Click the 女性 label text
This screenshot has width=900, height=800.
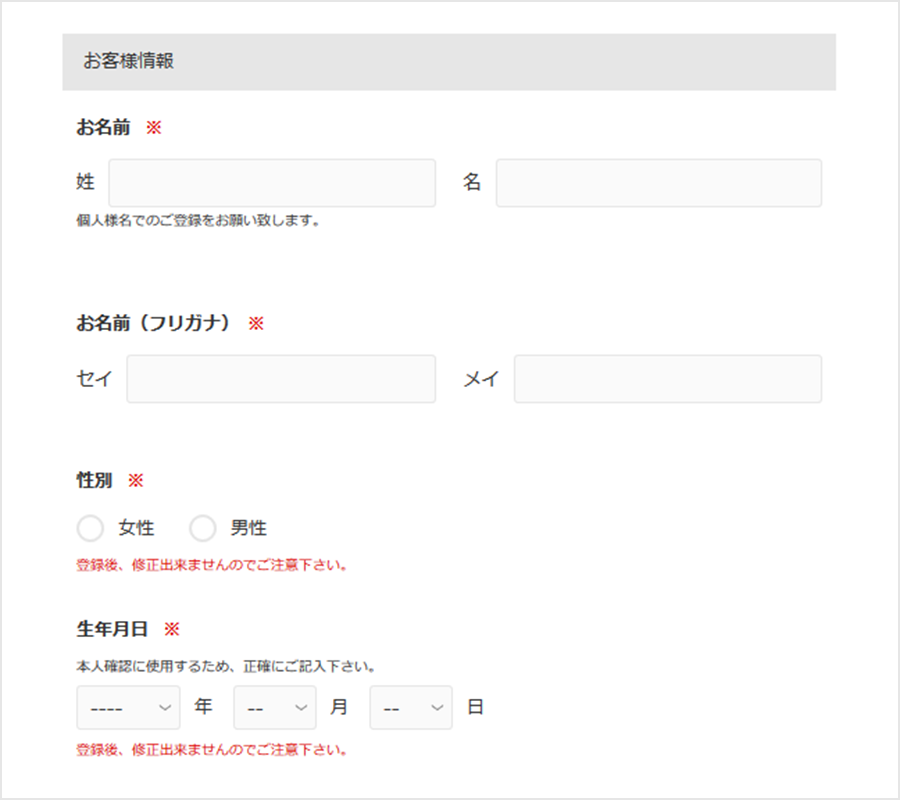(136, 528)
